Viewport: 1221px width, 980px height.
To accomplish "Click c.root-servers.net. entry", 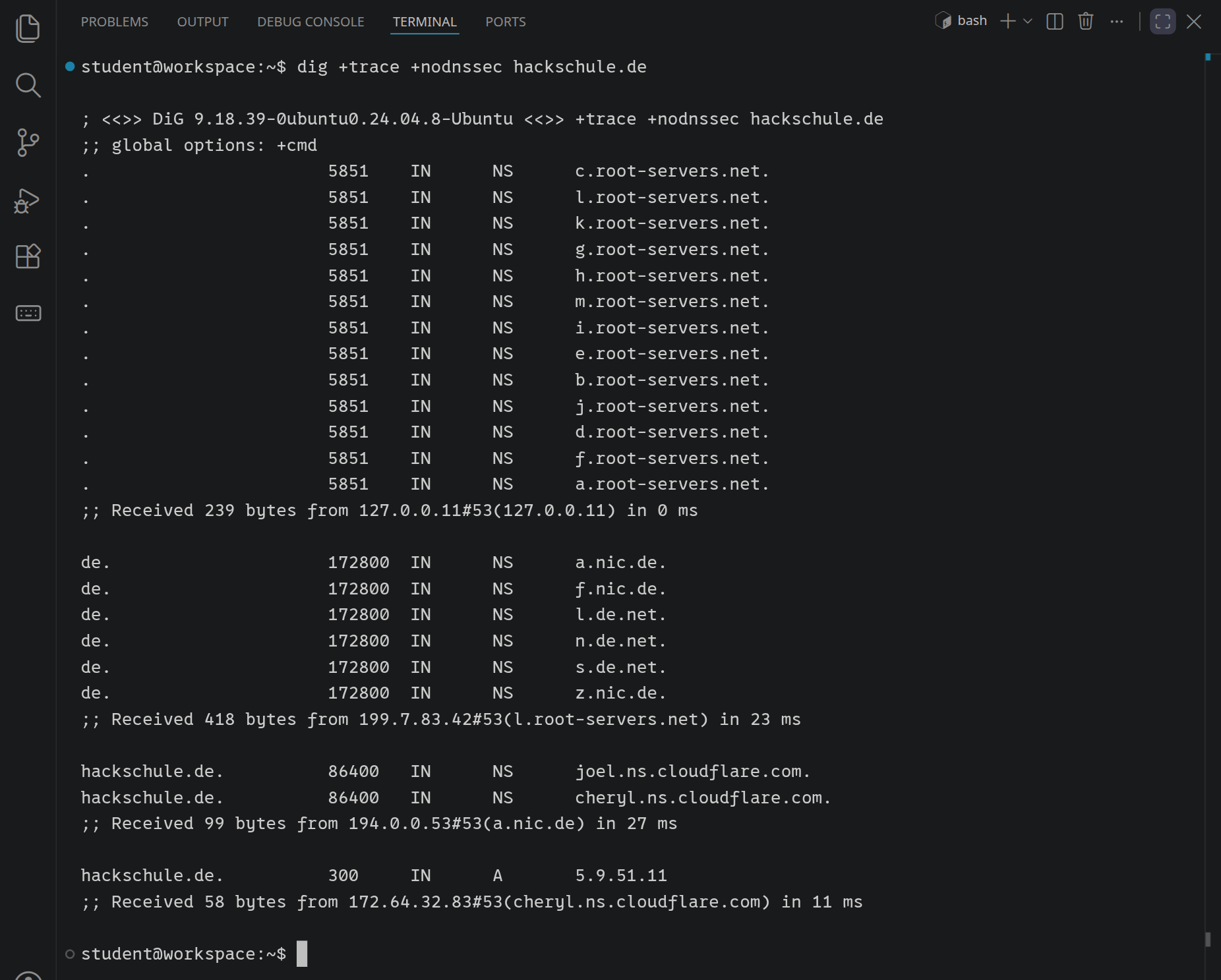I will click(x=672, y=171).
